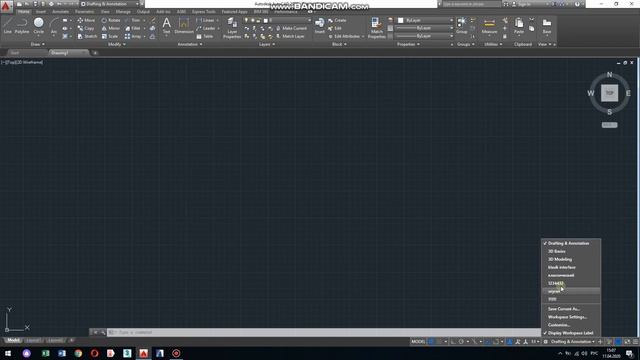Open Windows Start menu

pyautogui.click(x=8, y=353)
